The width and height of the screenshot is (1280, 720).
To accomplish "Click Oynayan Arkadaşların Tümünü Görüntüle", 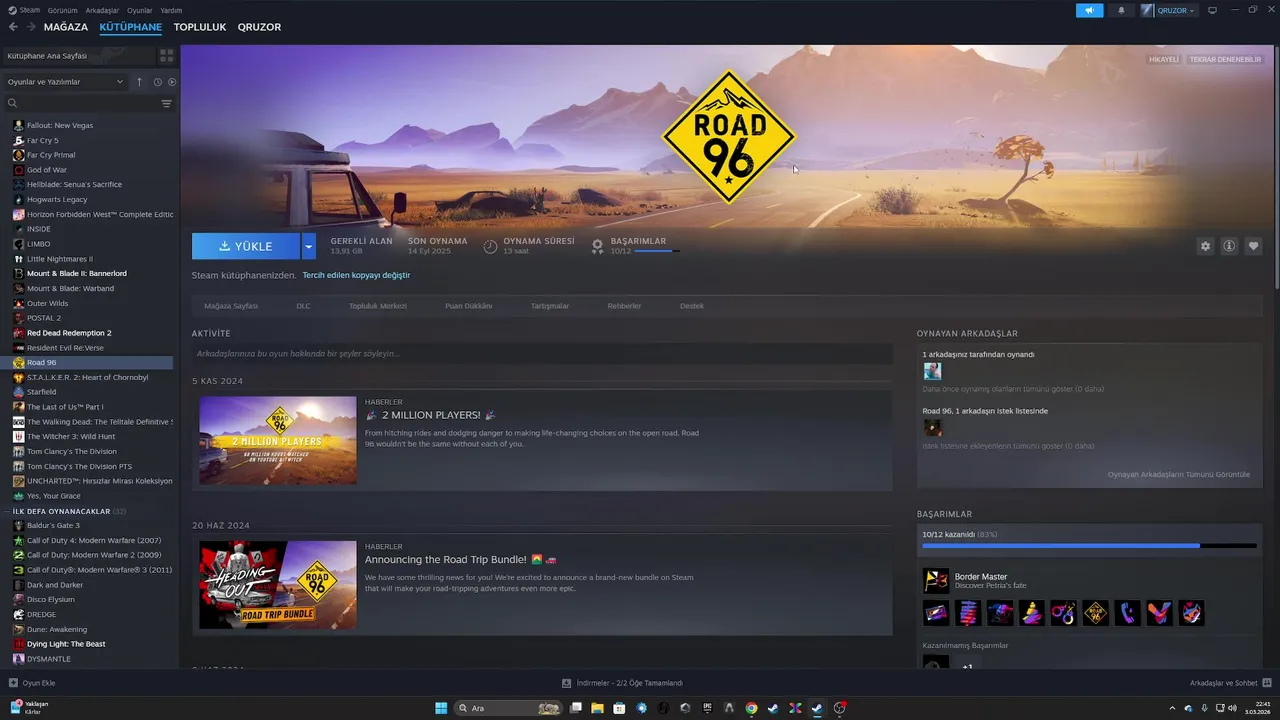I will point(1179,474).
